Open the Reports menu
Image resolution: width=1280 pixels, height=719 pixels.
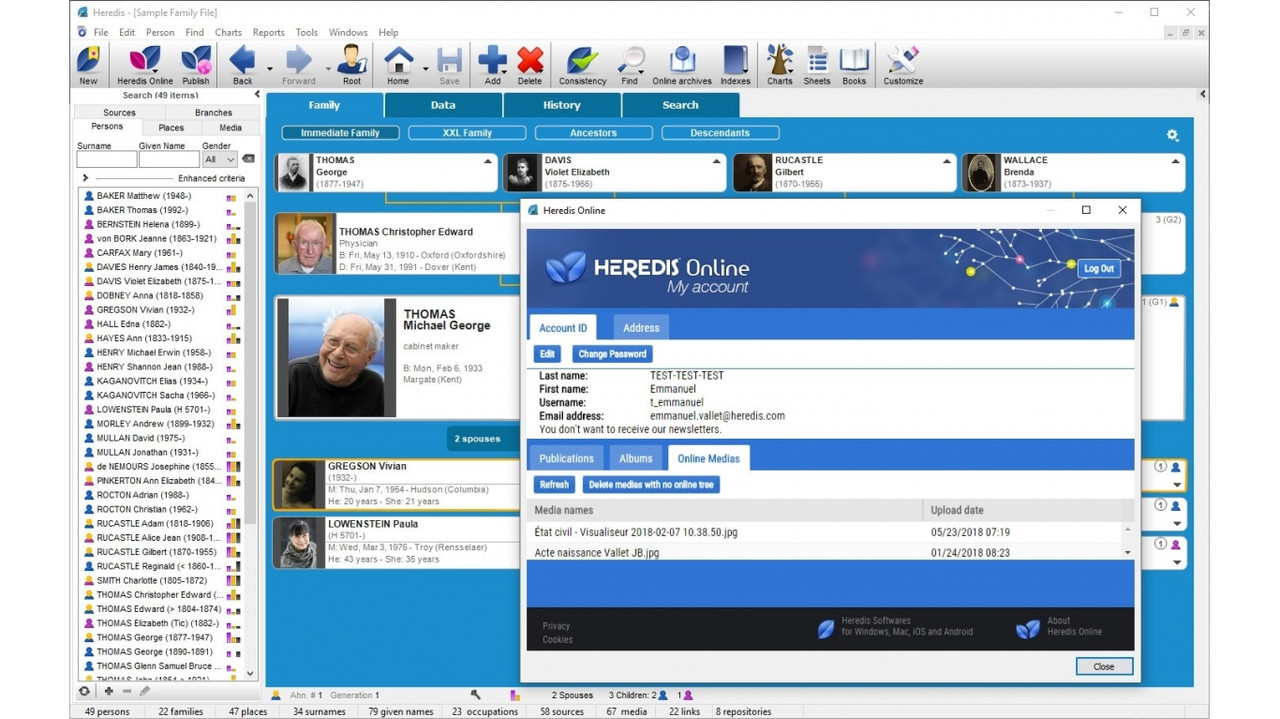click(x=268, y=32)
